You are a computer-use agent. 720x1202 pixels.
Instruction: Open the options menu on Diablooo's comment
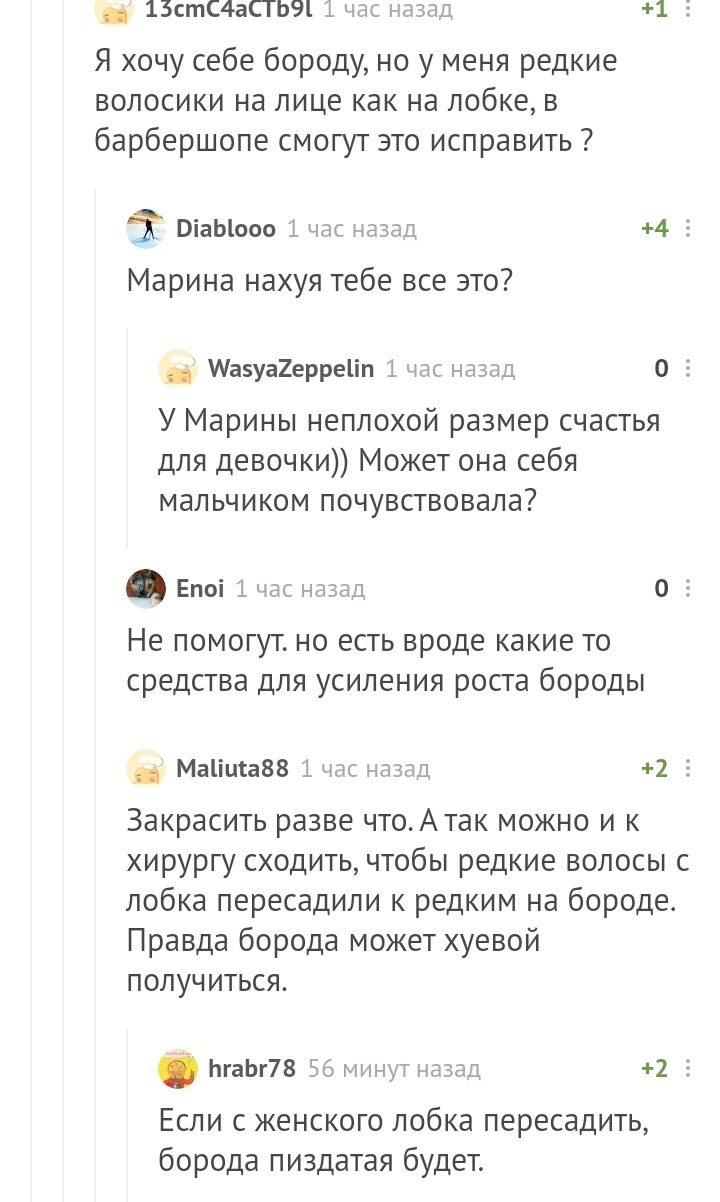pyautogui.click(x=688, y=229)
